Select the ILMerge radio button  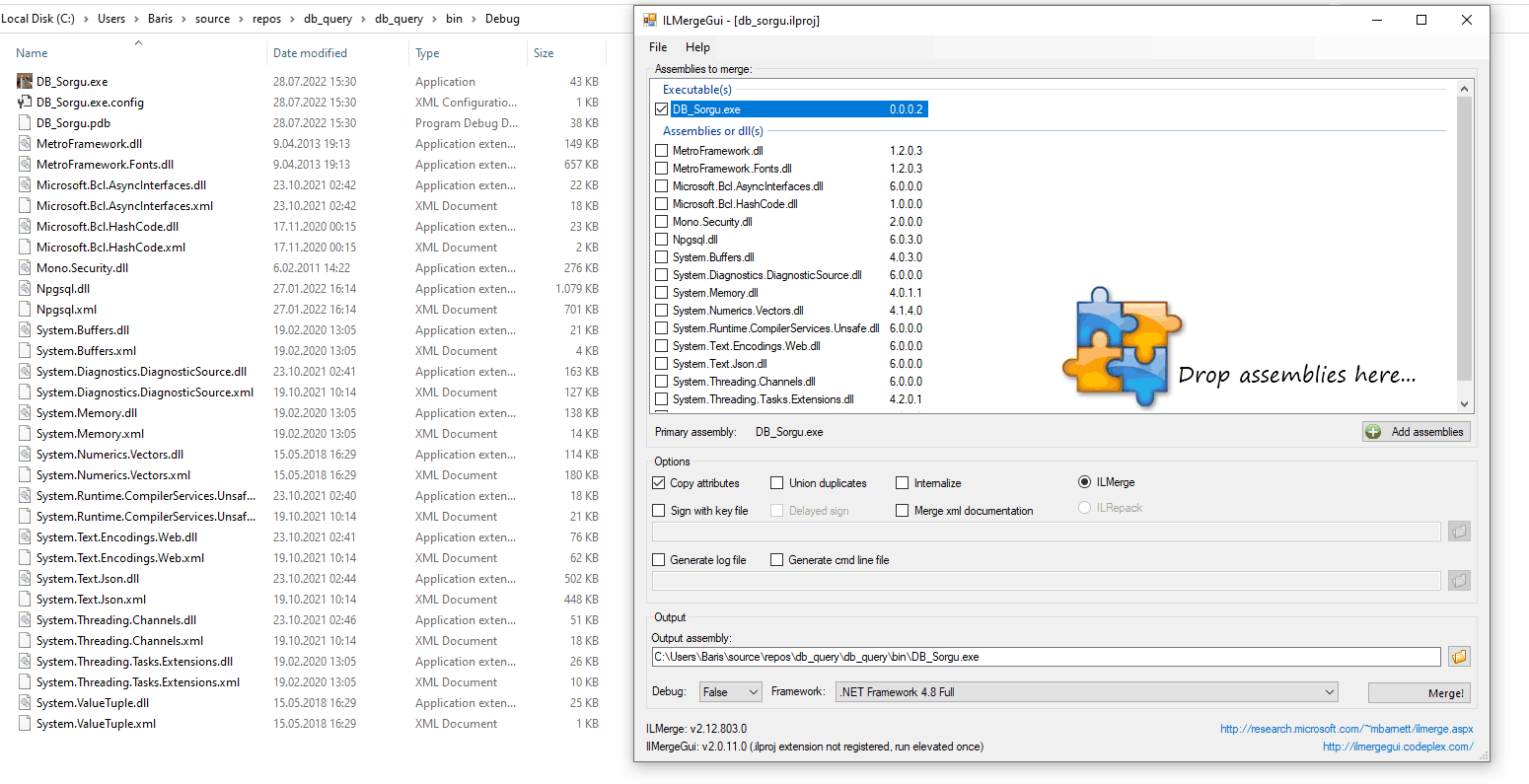pos(1085,482)
